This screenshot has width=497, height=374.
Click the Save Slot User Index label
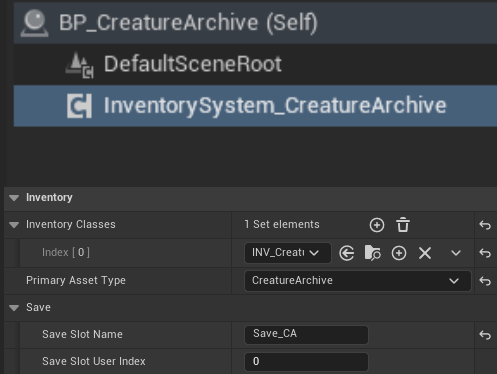94,361
